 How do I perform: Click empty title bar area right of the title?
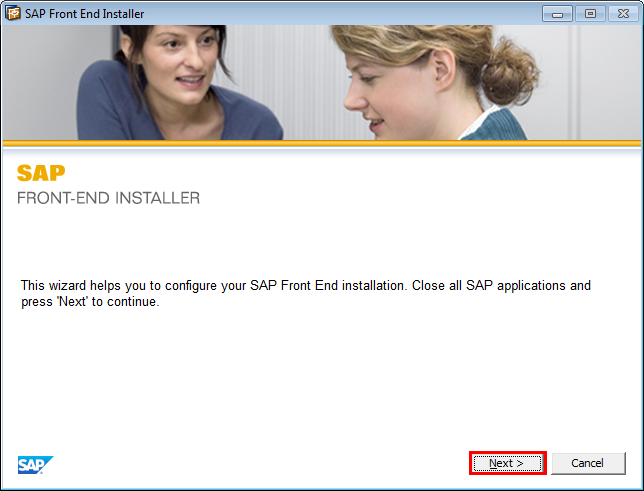coord(350,14)
